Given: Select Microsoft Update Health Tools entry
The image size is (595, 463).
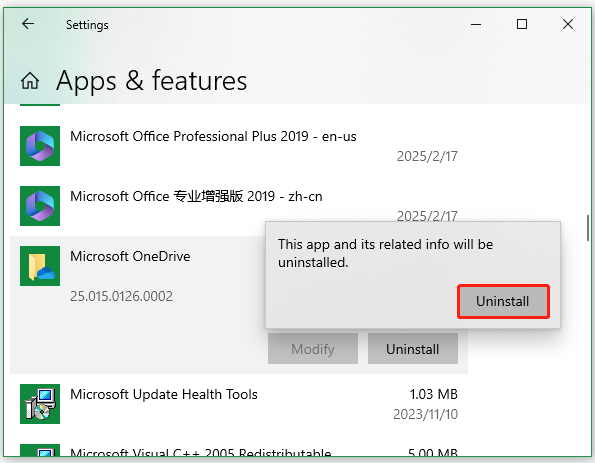Looking at the screenshot, I should pos(164,394).
